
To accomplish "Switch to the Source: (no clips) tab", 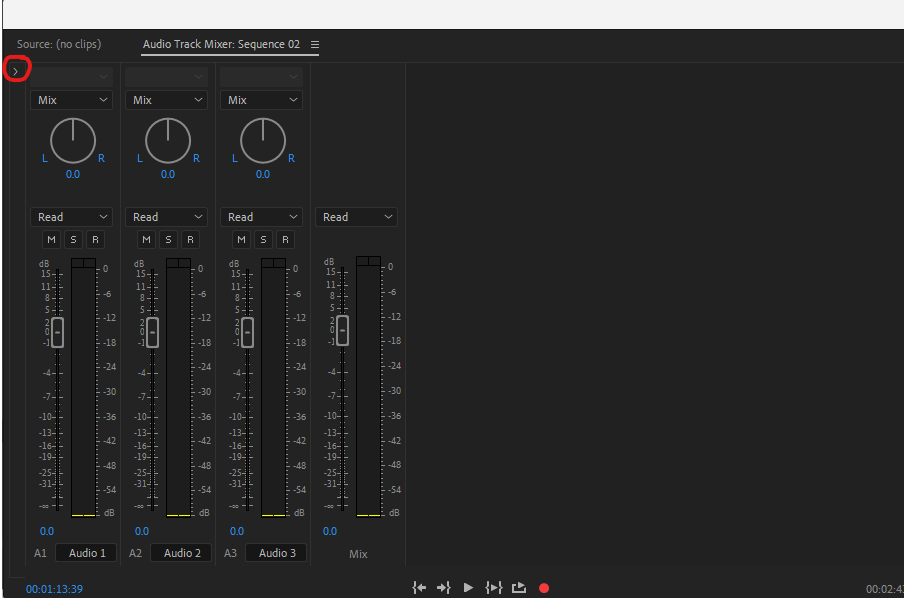I will (58, 44).
